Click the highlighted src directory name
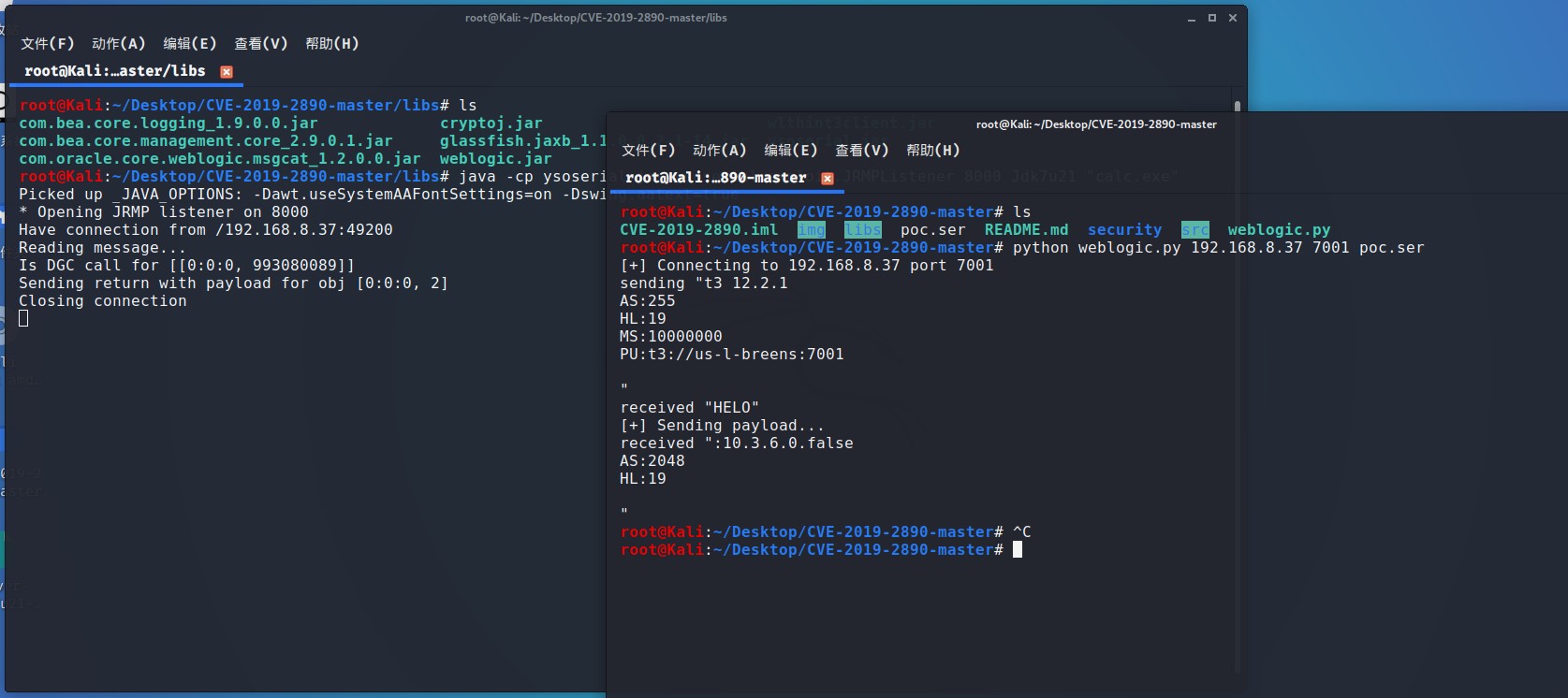Screen dimensions: 1568x698 click(x=1194, y=230)
